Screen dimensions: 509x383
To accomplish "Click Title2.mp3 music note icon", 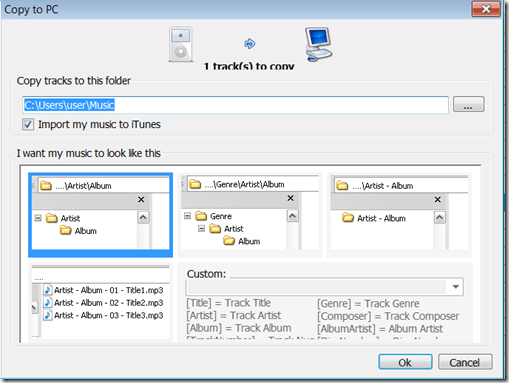I will tap(48, 303).
